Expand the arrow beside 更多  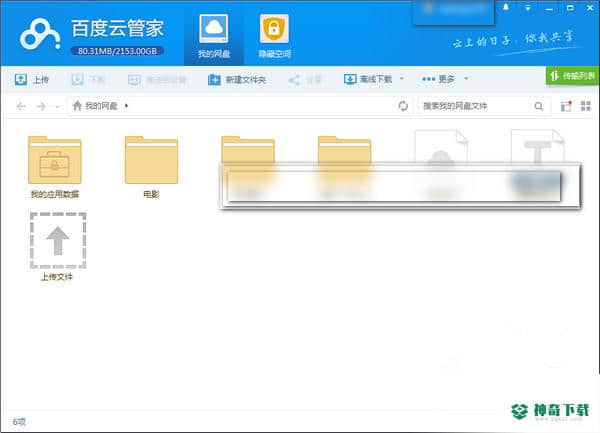(466, 78)
